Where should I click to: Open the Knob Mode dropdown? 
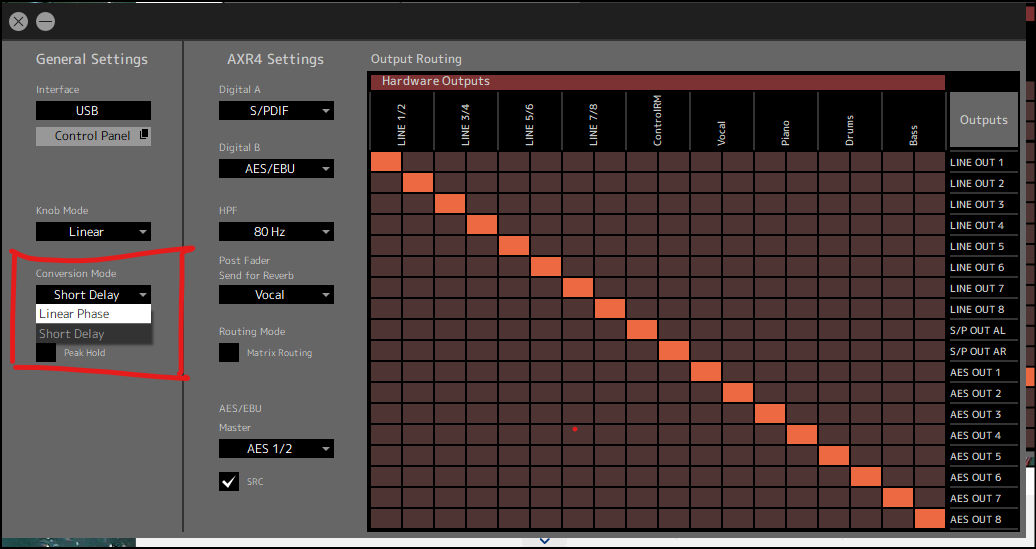click(x=93, y=232)
